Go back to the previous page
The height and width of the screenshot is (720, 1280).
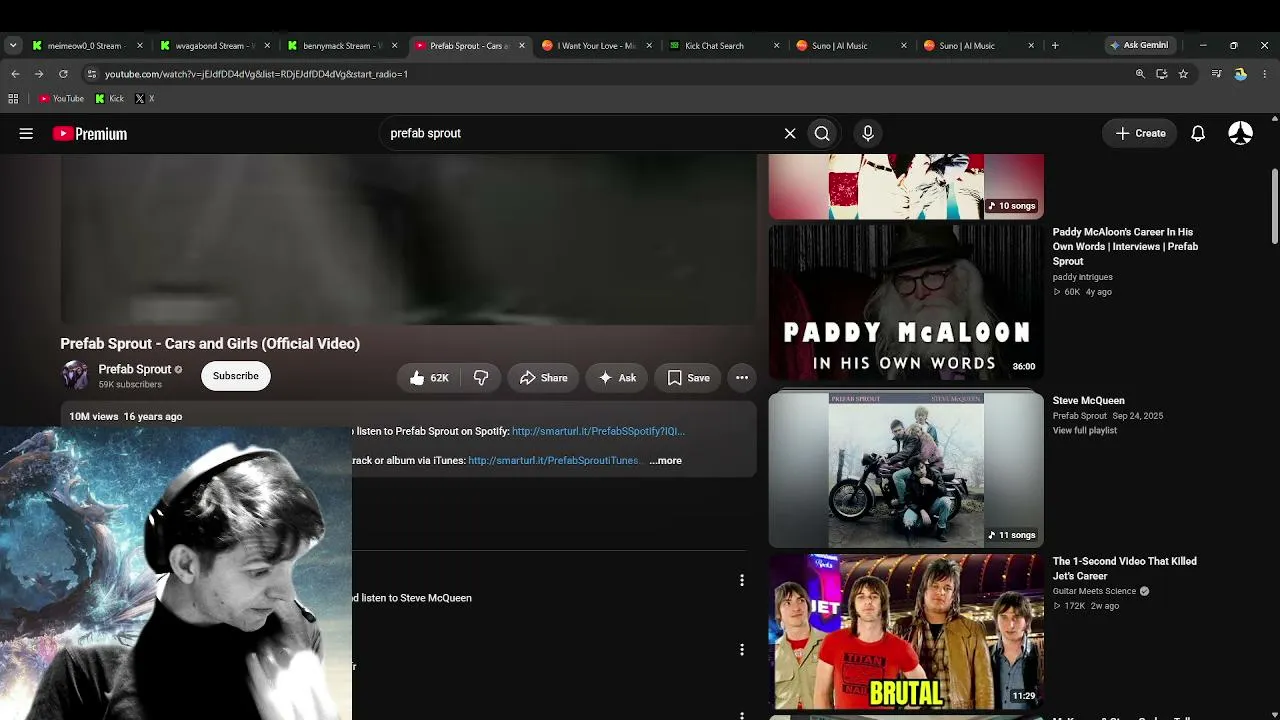tap(15, 74)
